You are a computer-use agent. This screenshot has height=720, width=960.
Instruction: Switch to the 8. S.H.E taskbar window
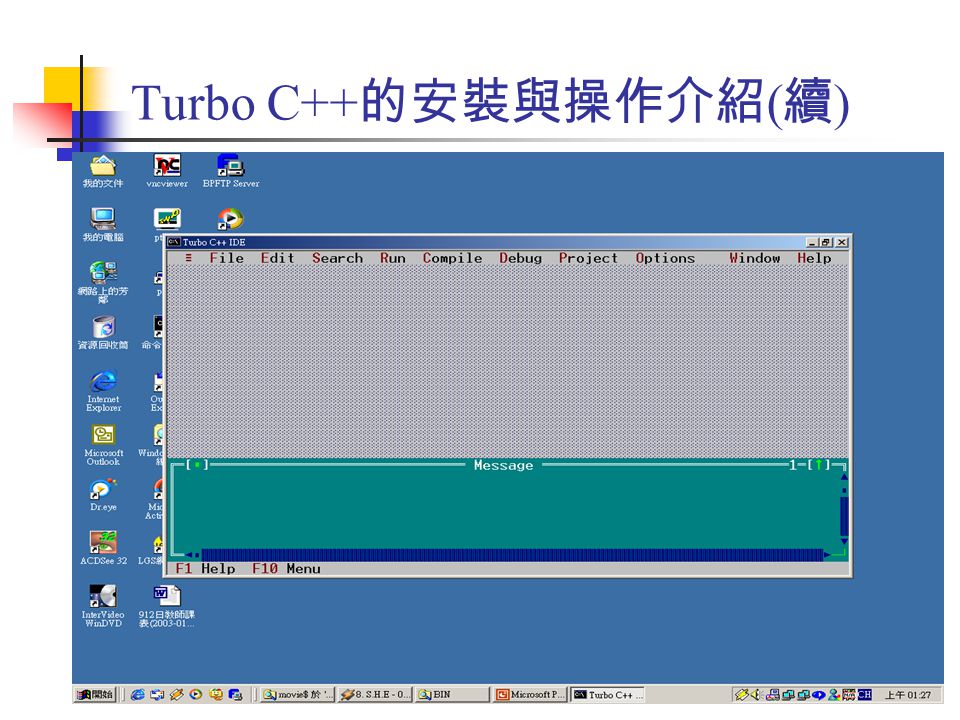click(x=375, y=694)
